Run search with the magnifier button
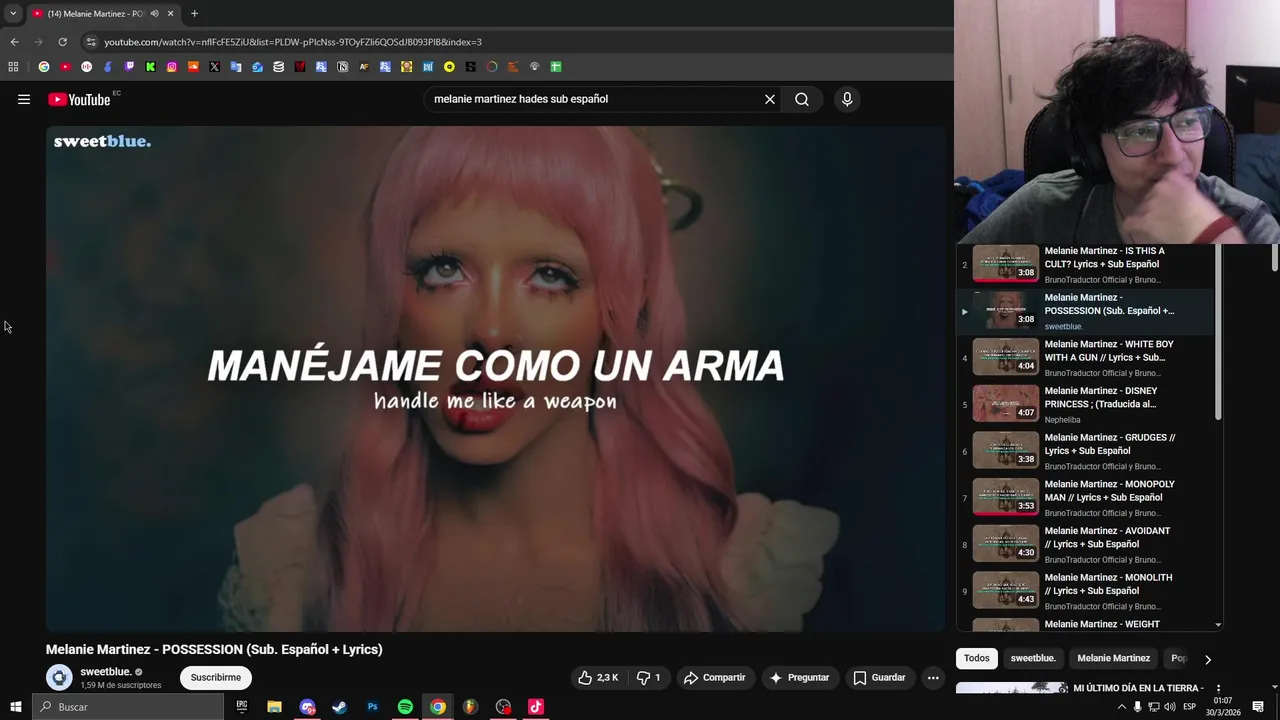Screen dimensions: 1280x720 pyautogui.click(x=802, y=99)
